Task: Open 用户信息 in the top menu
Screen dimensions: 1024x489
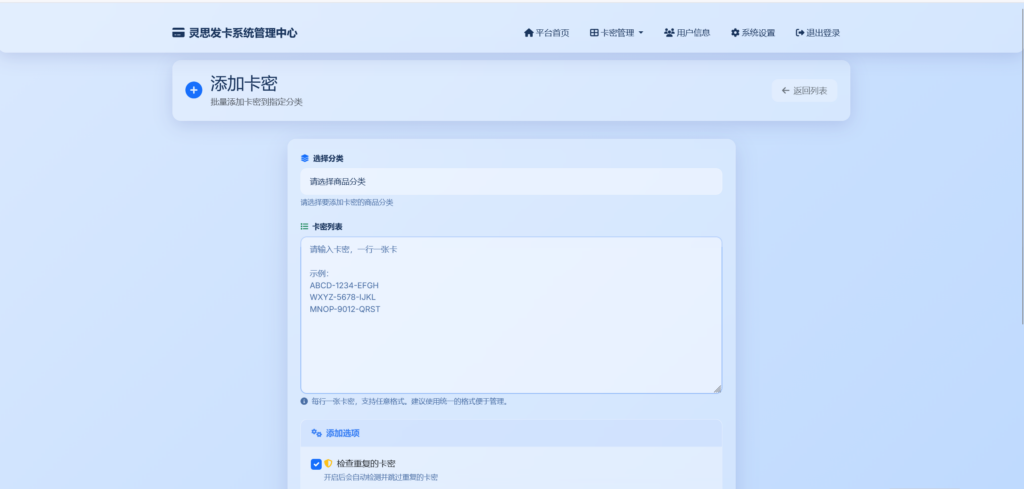Action: pos(693,33)
